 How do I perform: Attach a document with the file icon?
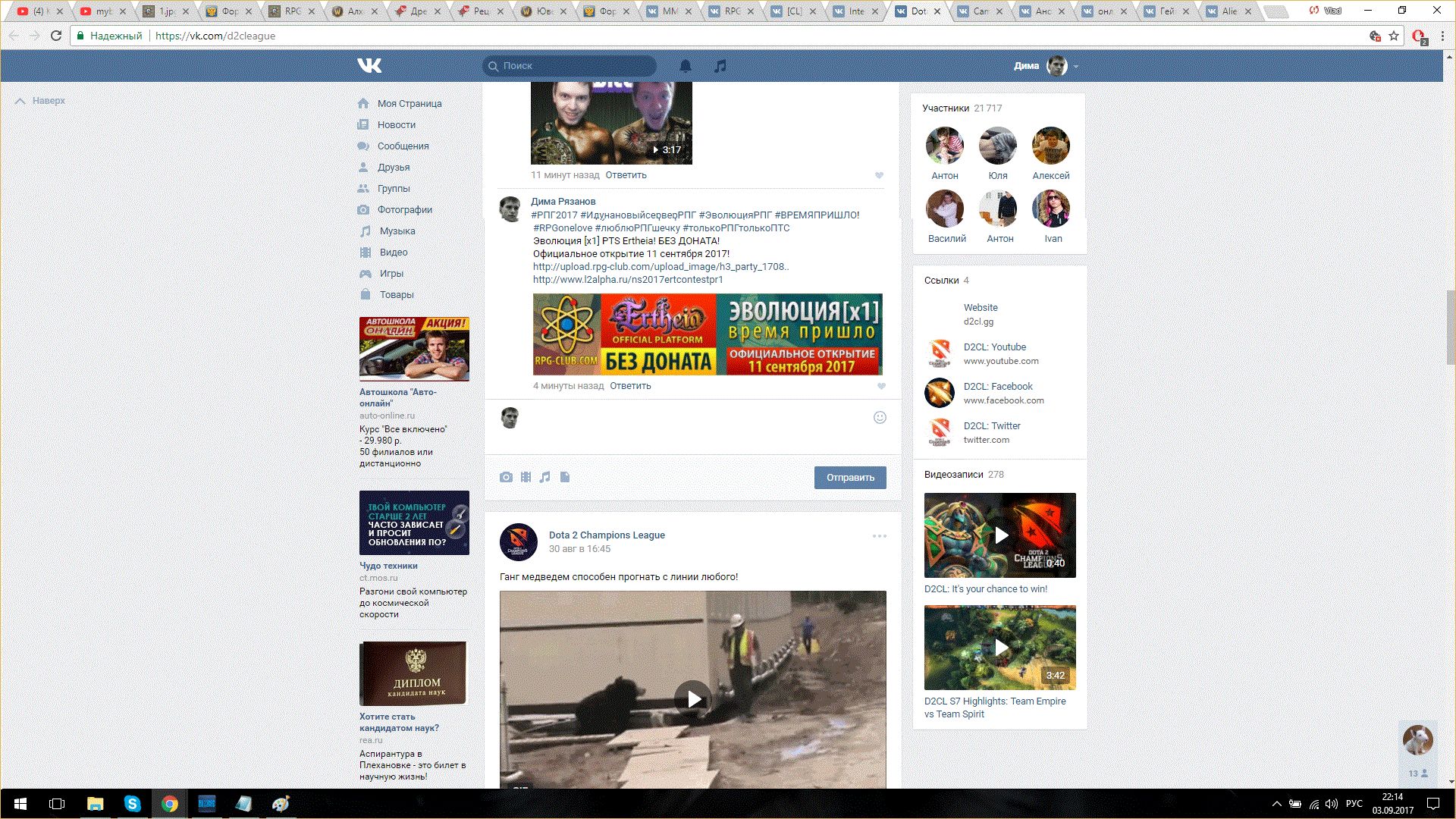point(565,477)
